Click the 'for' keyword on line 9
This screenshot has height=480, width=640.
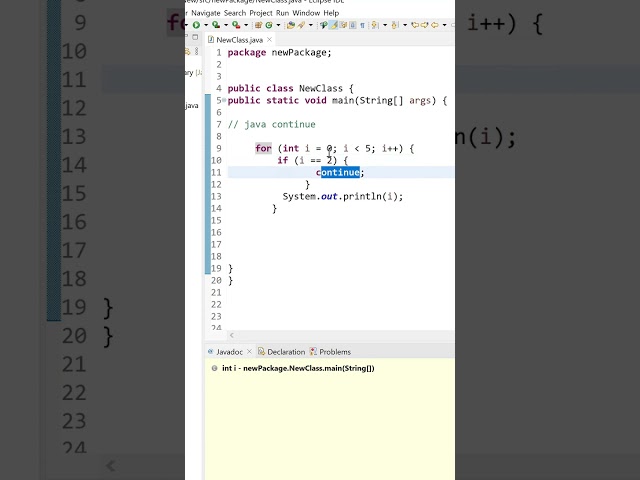263,148
